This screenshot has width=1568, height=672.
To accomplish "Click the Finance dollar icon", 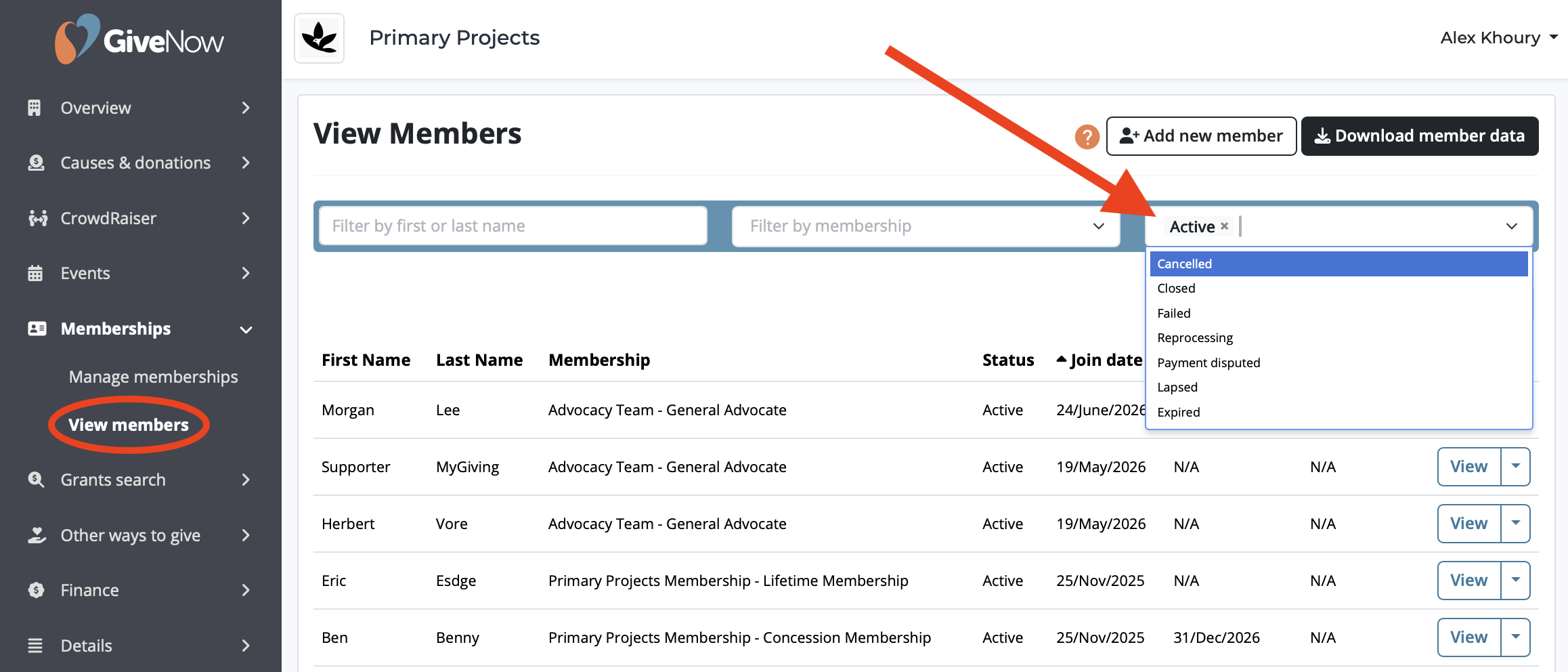I will coord(36,590).
